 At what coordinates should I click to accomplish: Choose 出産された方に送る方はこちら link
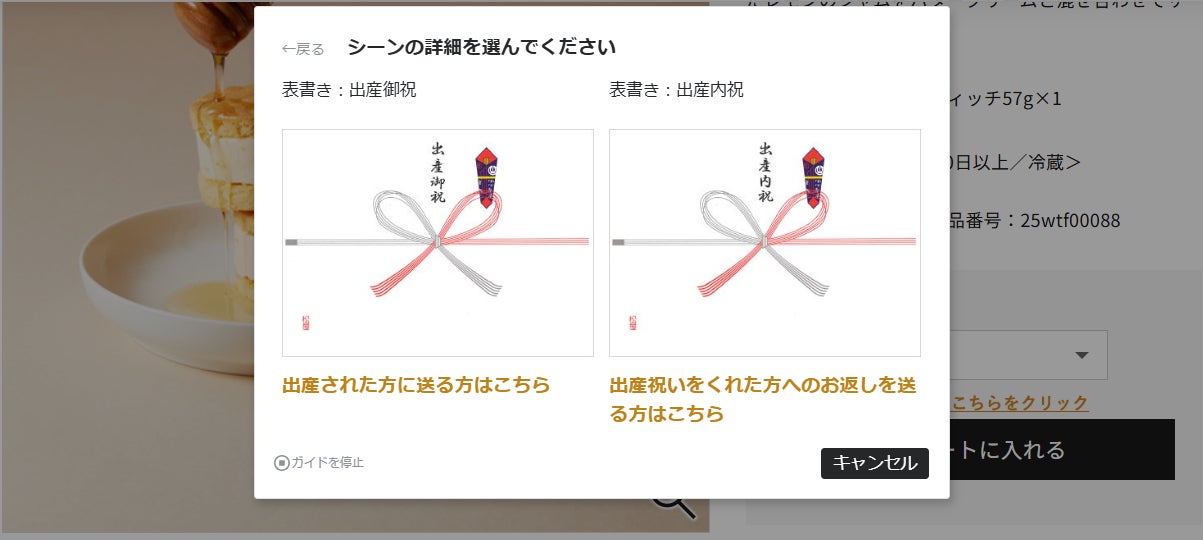click(416, 385)
